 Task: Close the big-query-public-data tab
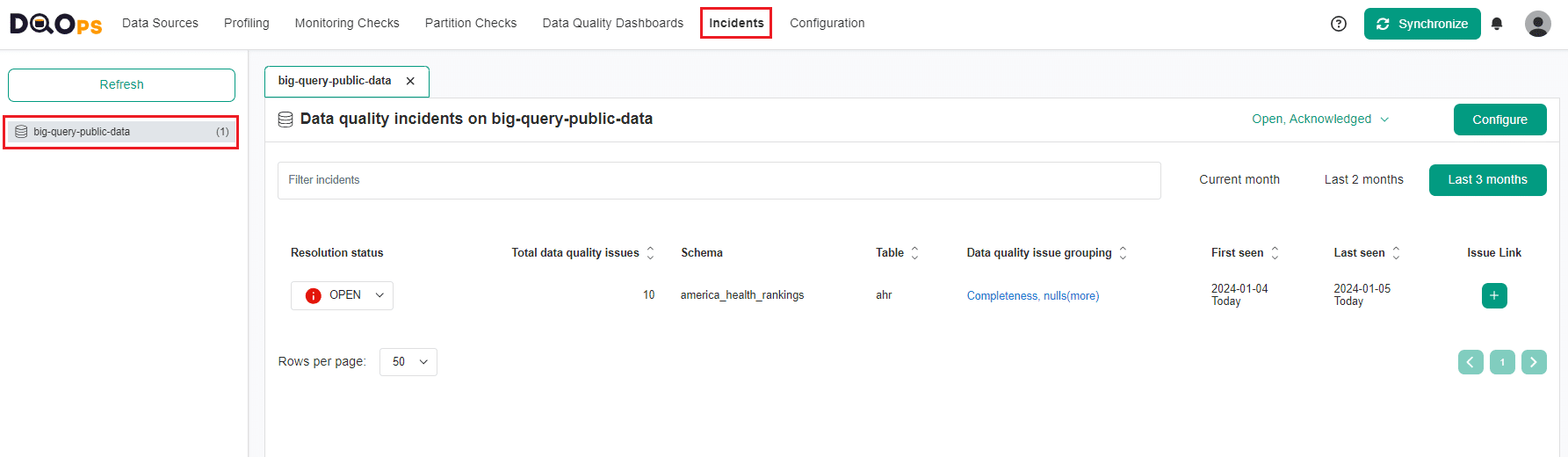coord(410,81)
